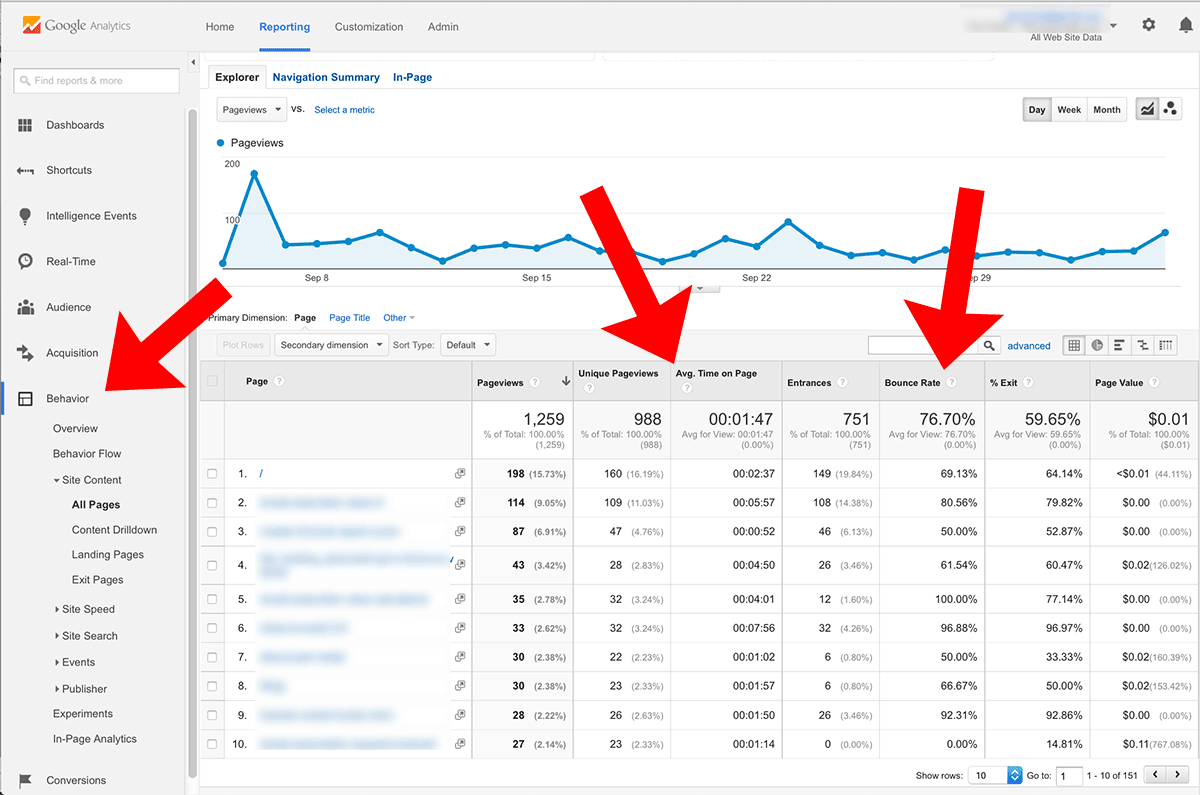Select the pie chart percentage view icon
Image resolution: width=1200 pixels, height=795 pixels.
[x=1097, y=345]
